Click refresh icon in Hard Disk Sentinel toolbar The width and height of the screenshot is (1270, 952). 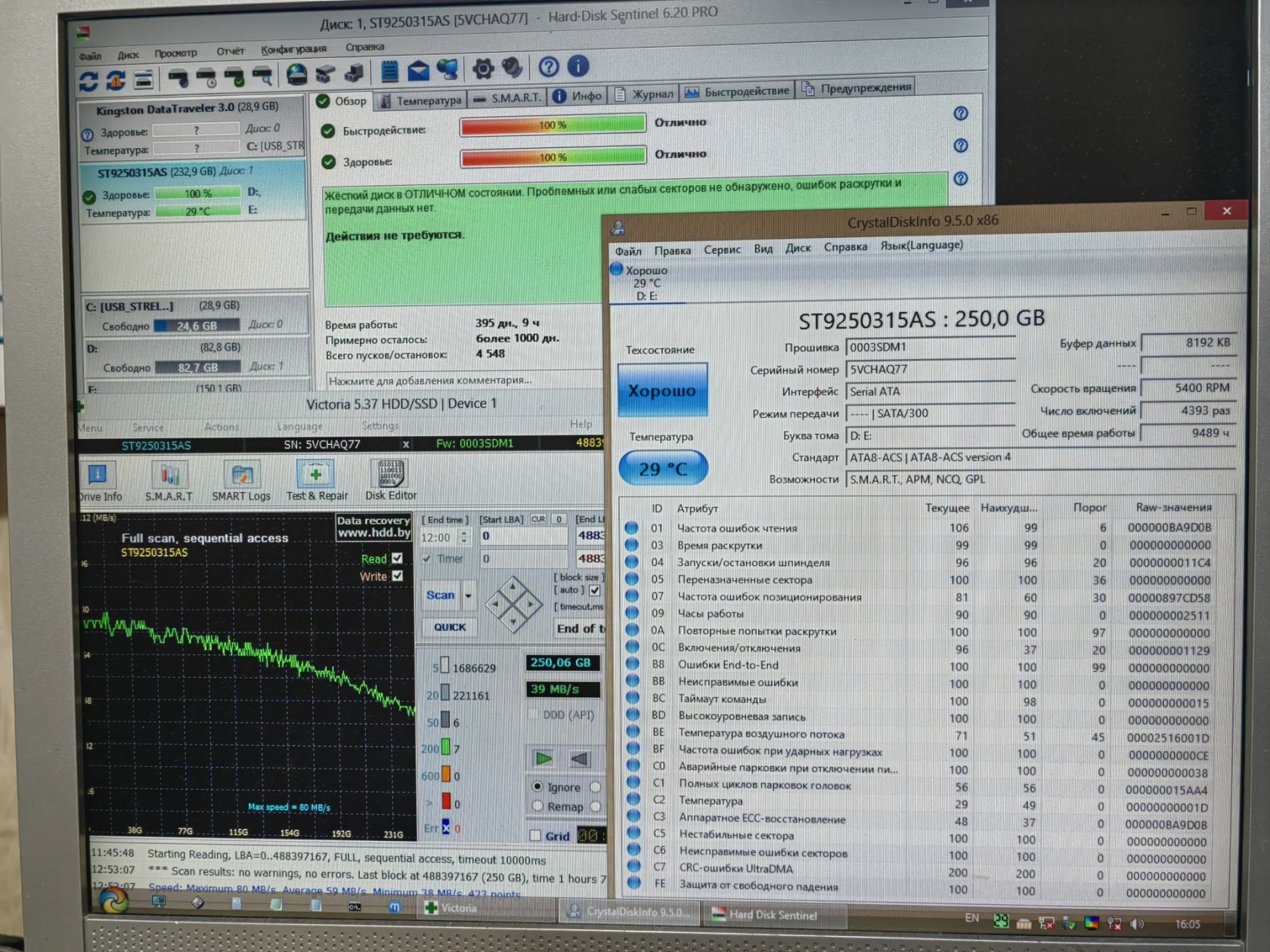coord(89,80)
